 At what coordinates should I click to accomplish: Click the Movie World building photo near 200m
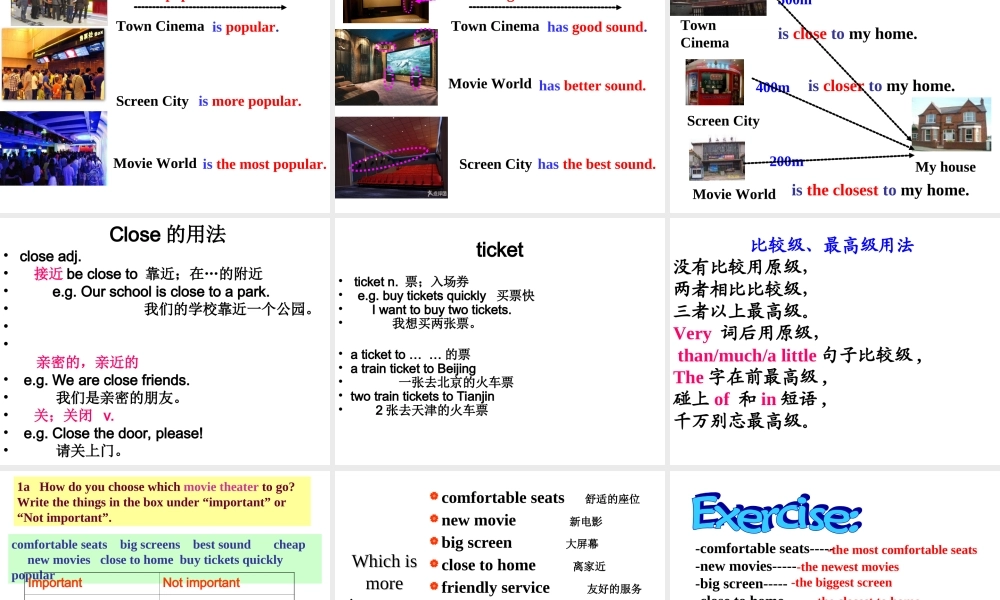click(716, 159)
